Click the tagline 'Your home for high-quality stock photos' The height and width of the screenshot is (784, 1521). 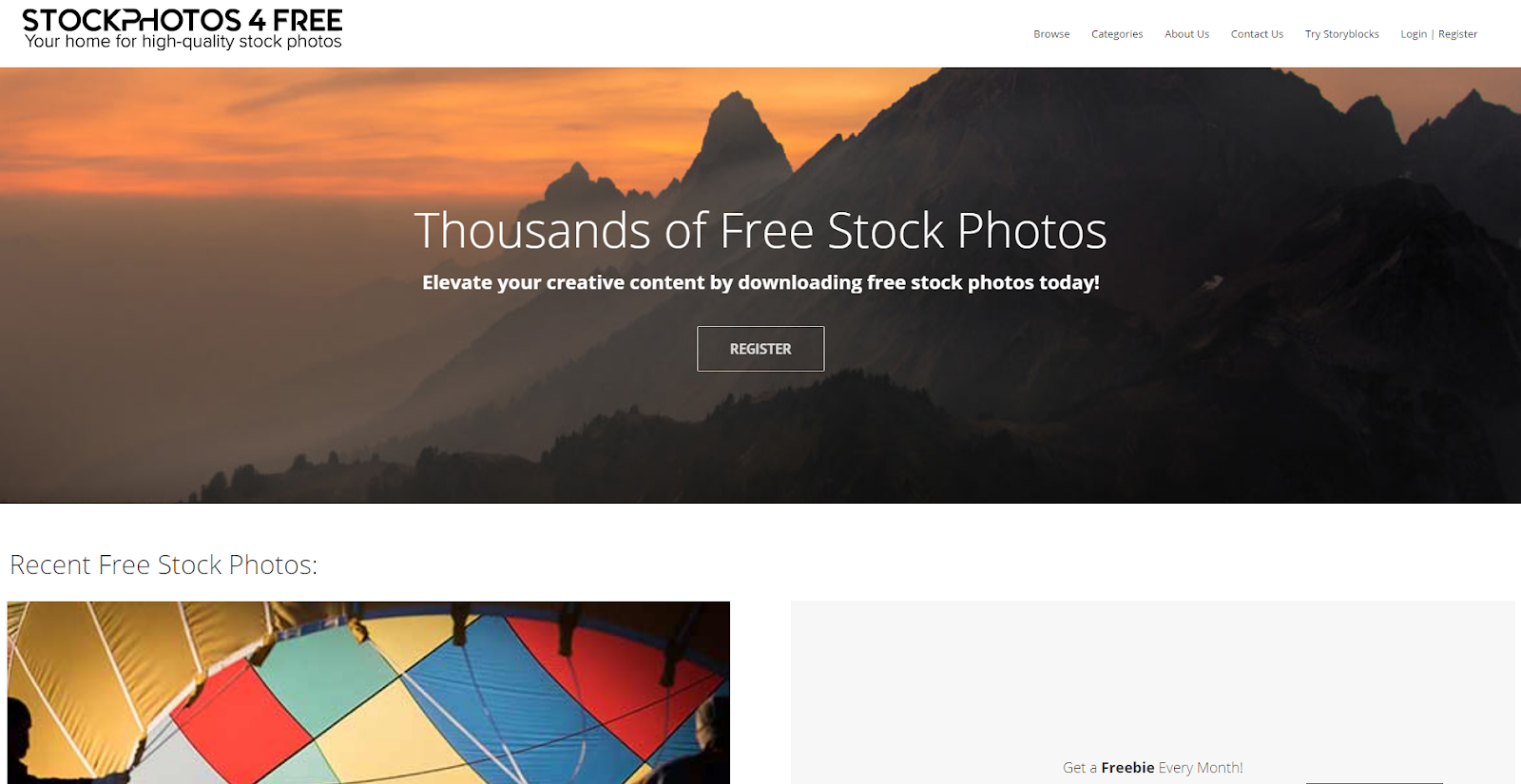(x=183, y=42)
